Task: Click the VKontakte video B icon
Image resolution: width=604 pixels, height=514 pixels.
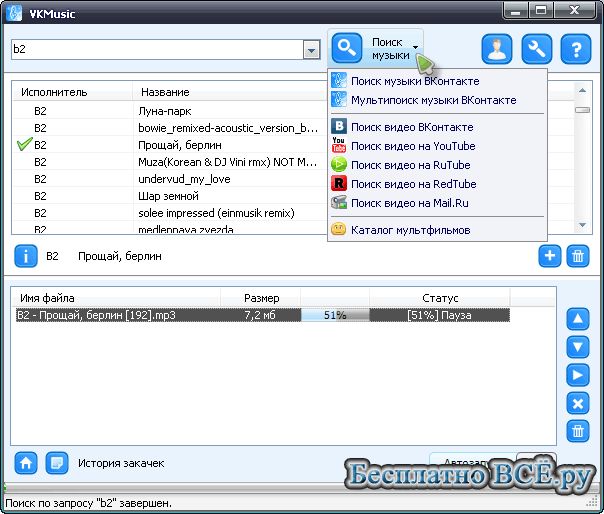Action: coord(339,126)
